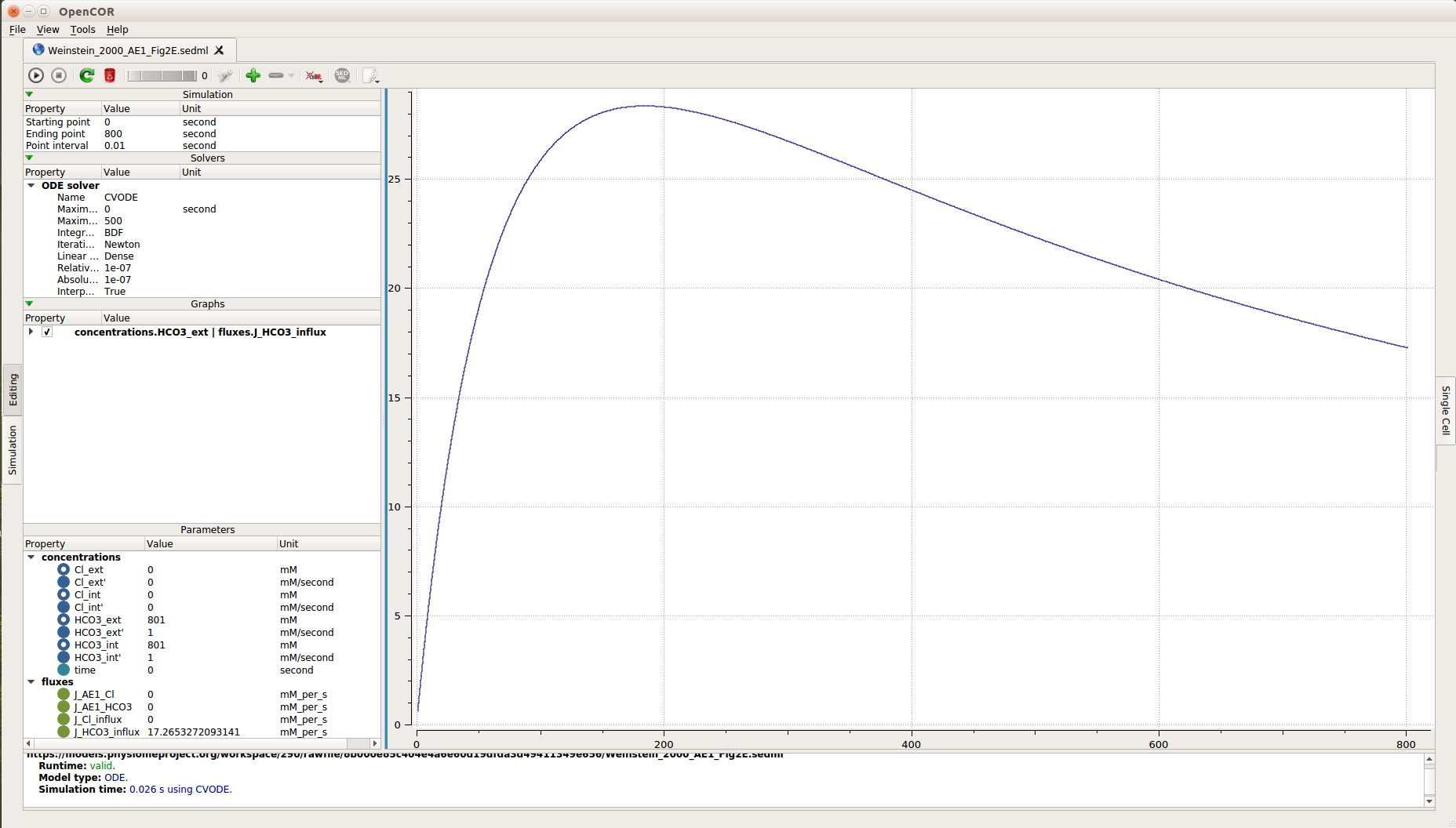The image size is (1456, 828).
Task: Close the Weinstein_2000_AE1_Fig2E.sedml tab
Action: coord(220,50)
